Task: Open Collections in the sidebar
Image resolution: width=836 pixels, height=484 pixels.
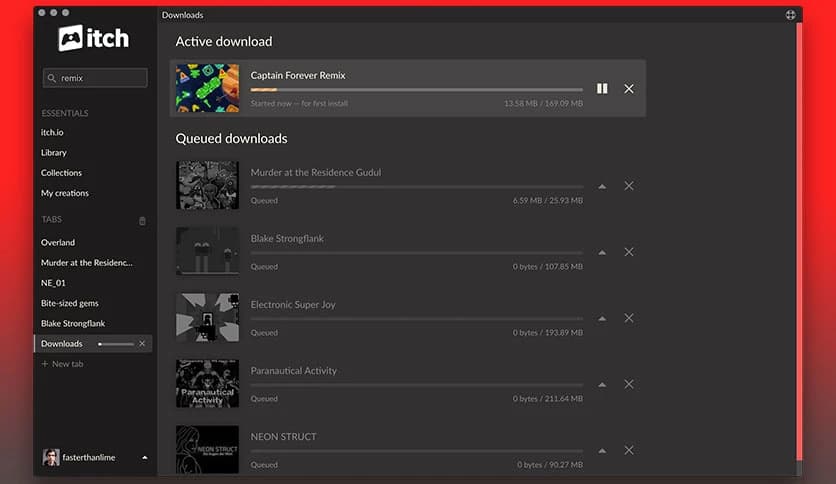Action: point(61,173)
